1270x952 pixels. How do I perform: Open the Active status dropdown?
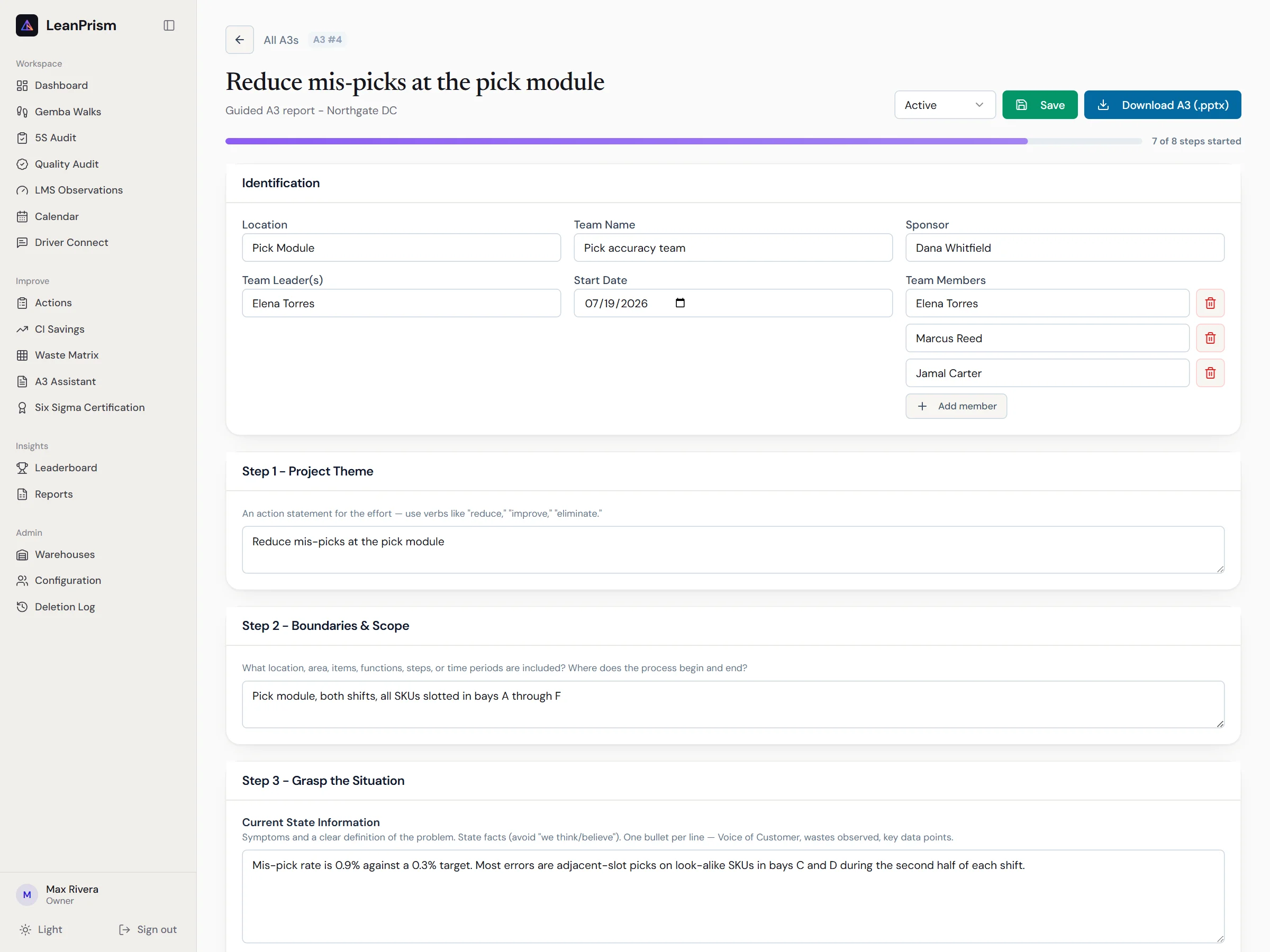tap(945, 105)
